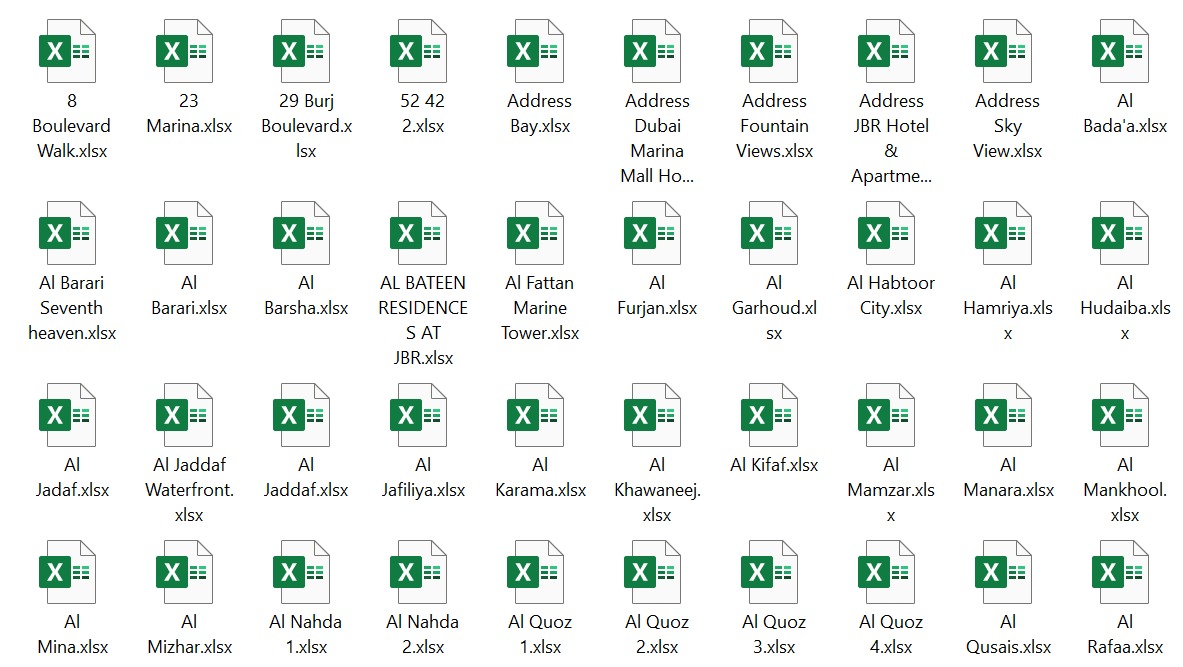Viewport: 1183px width, 667px height.
Task: Open the 8 Boulevard Walk spreadsheet
Action: point(70,48)
